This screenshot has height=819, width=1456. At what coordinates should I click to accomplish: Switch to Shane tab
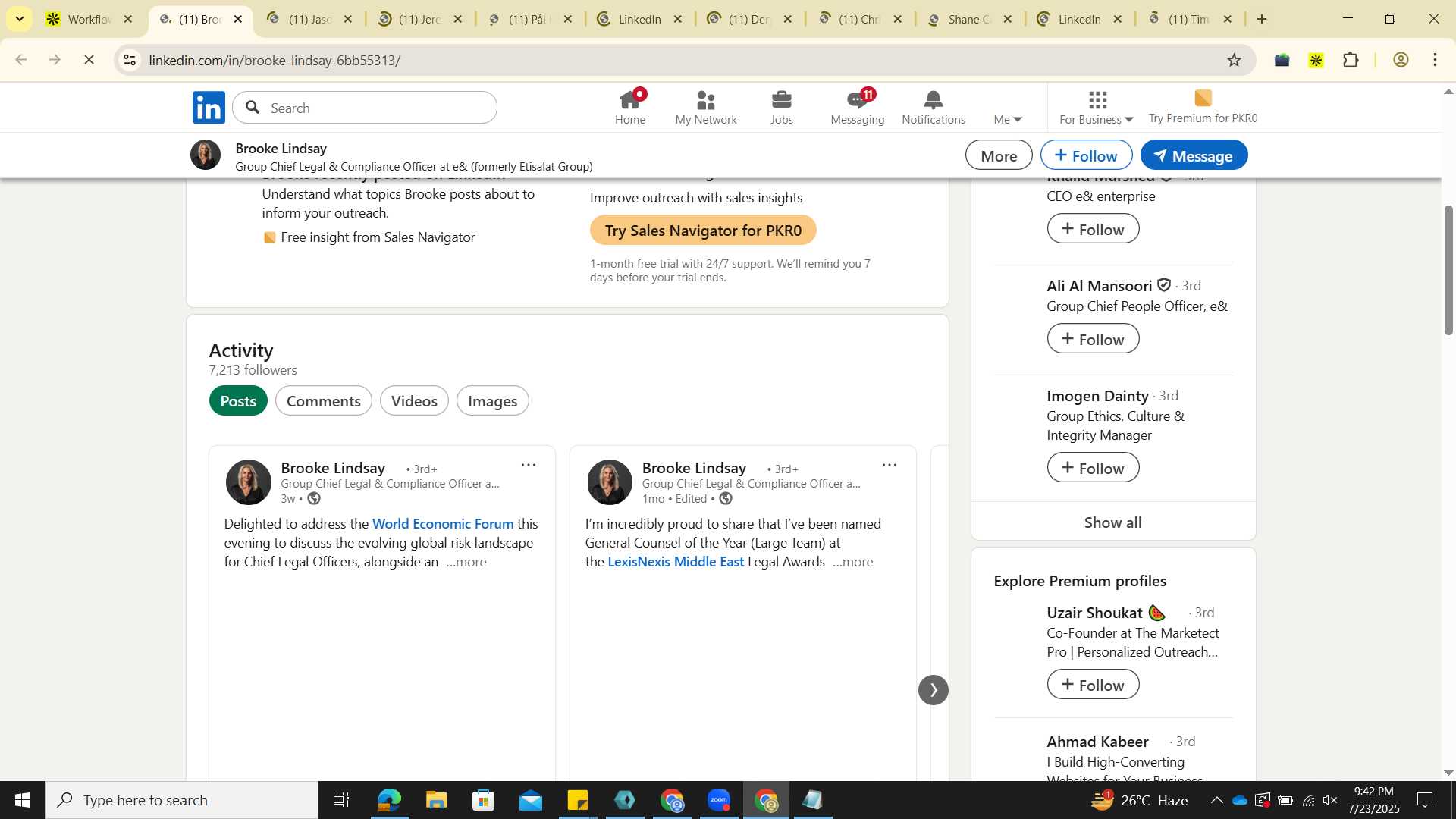pos(969,19)
